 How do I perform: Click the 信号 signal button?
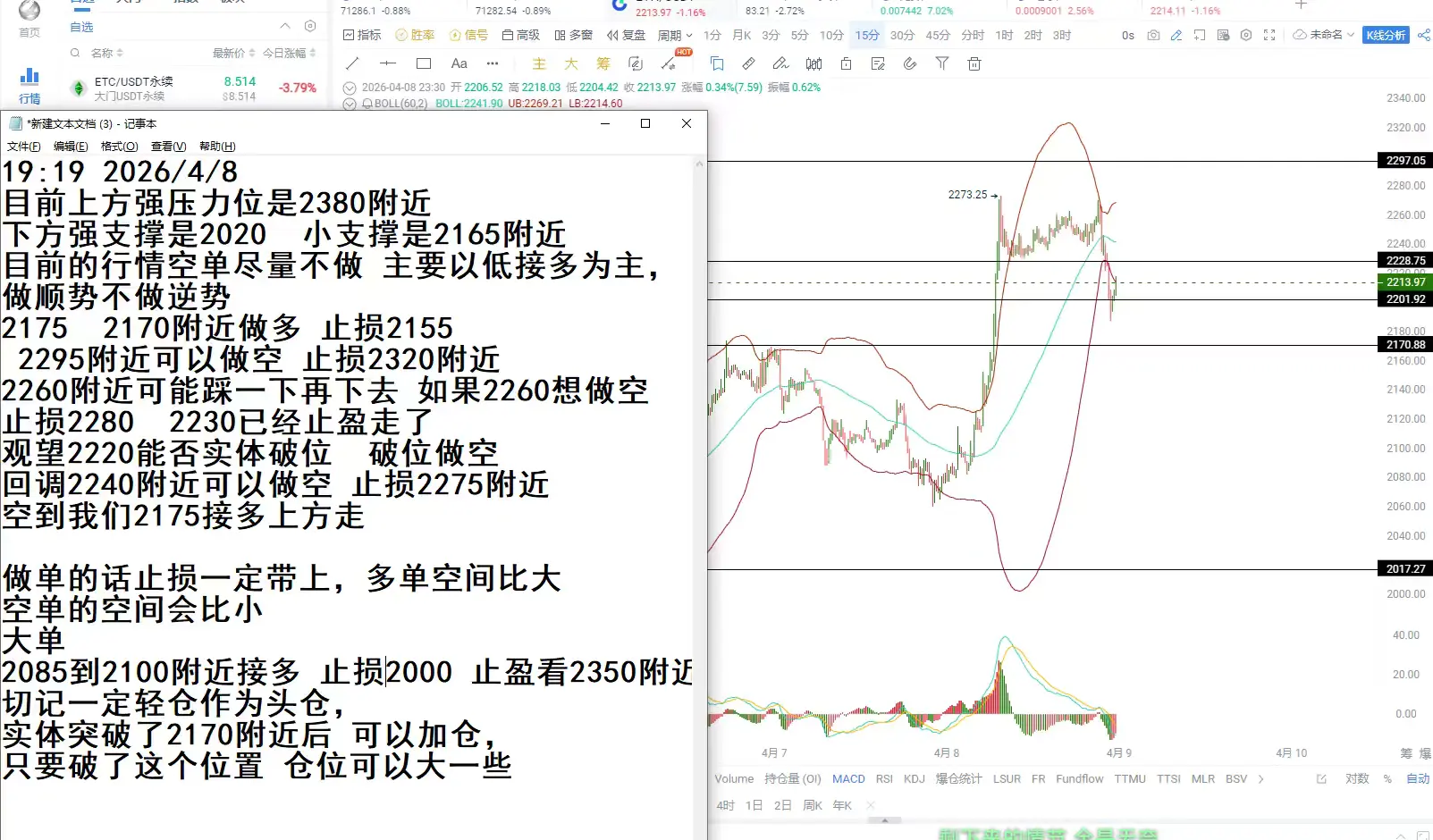[468, 35]
